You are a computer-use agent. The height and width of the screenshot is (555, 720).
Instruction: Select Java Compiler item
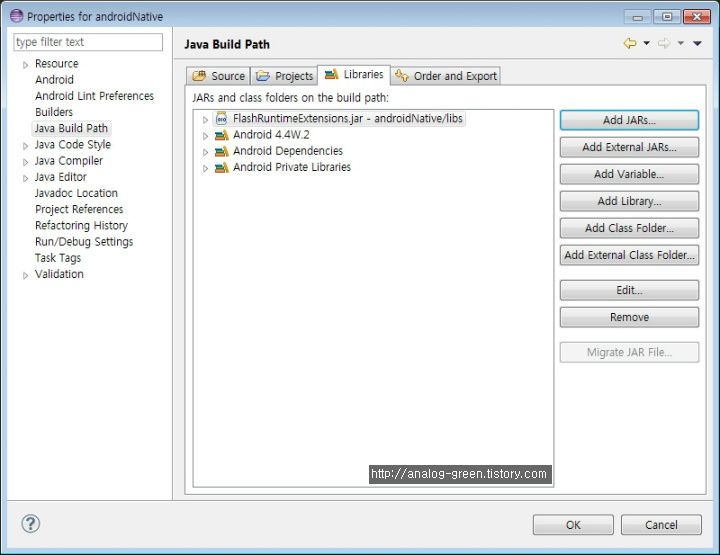tap(68, 161)
